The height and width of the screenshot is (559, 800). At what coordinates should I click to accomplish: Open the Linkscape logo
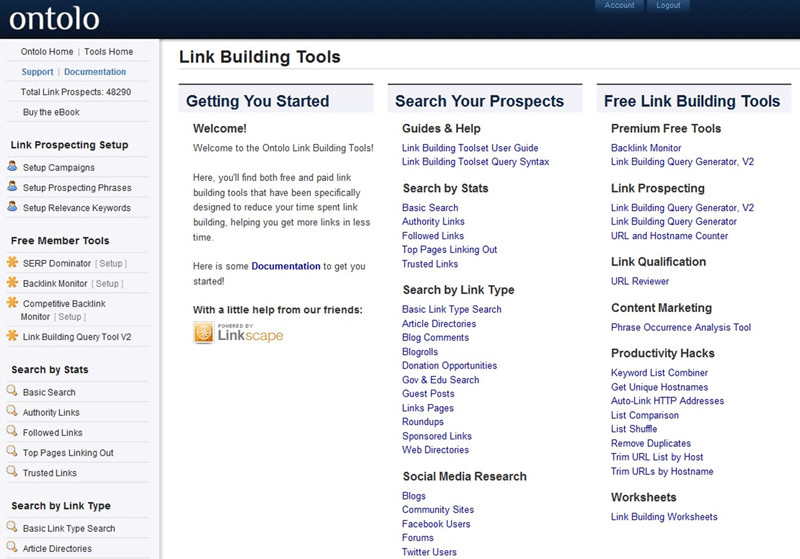point(238,333)
